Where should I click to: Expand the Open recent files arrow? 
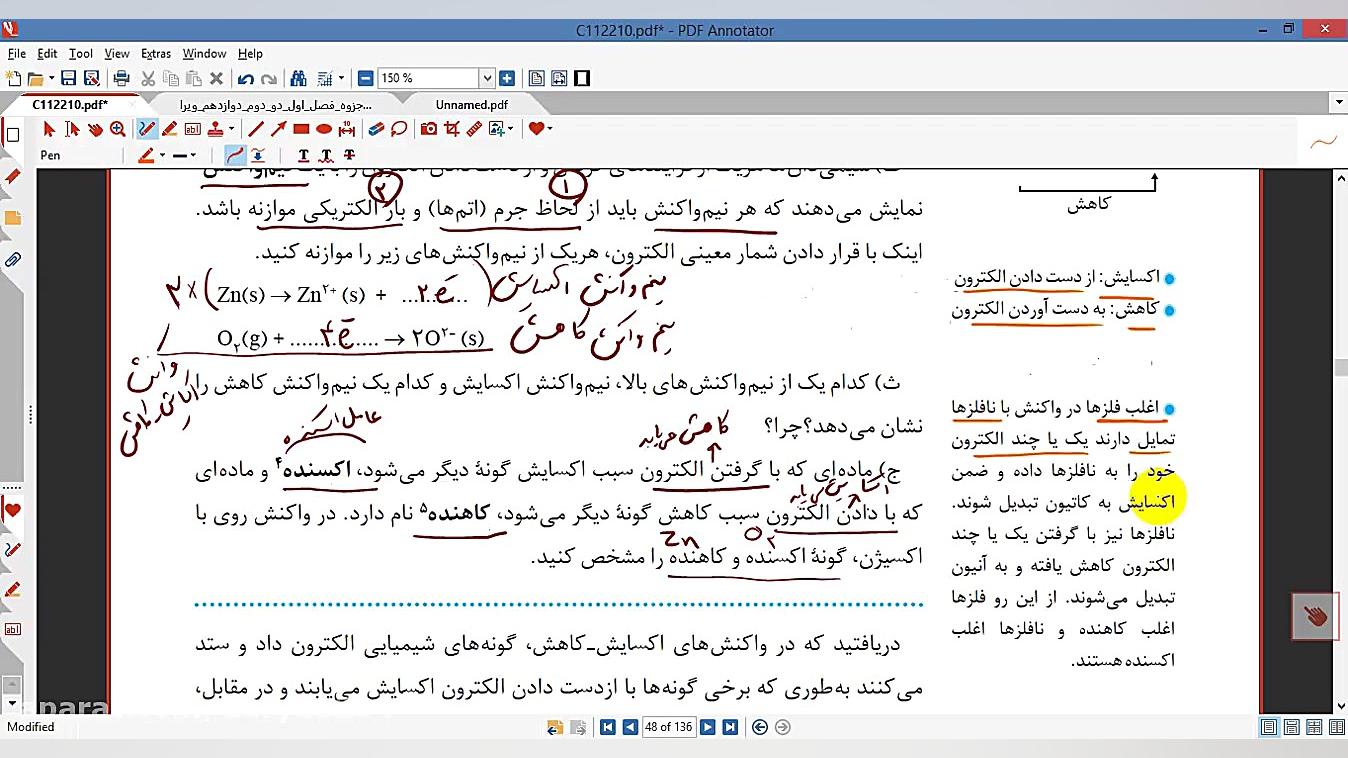50,78
